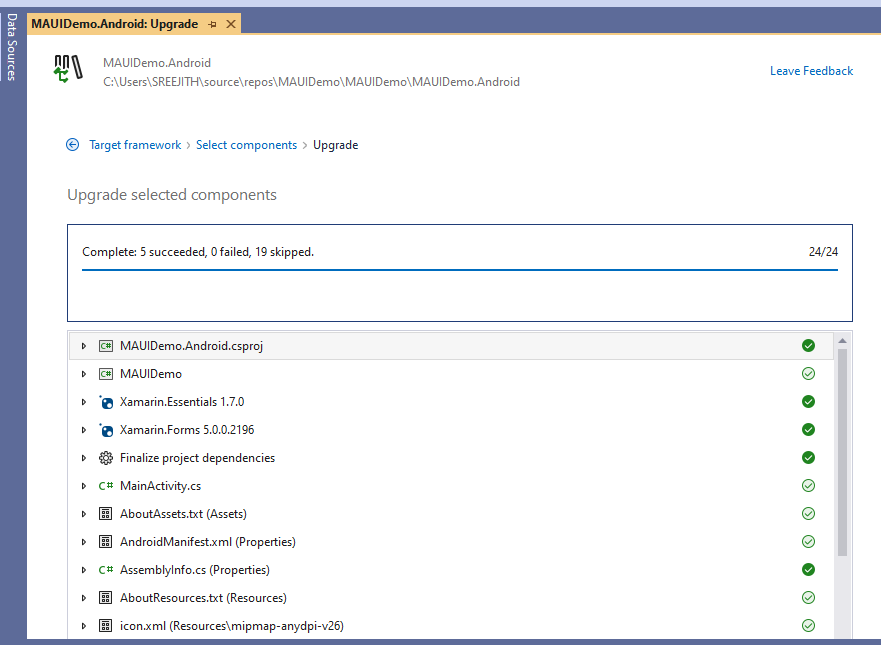This screenshot has width=881, height=645.
Task: Expand the AboutResources.txt (Resources) row
Action: click(x=84, y=598)
